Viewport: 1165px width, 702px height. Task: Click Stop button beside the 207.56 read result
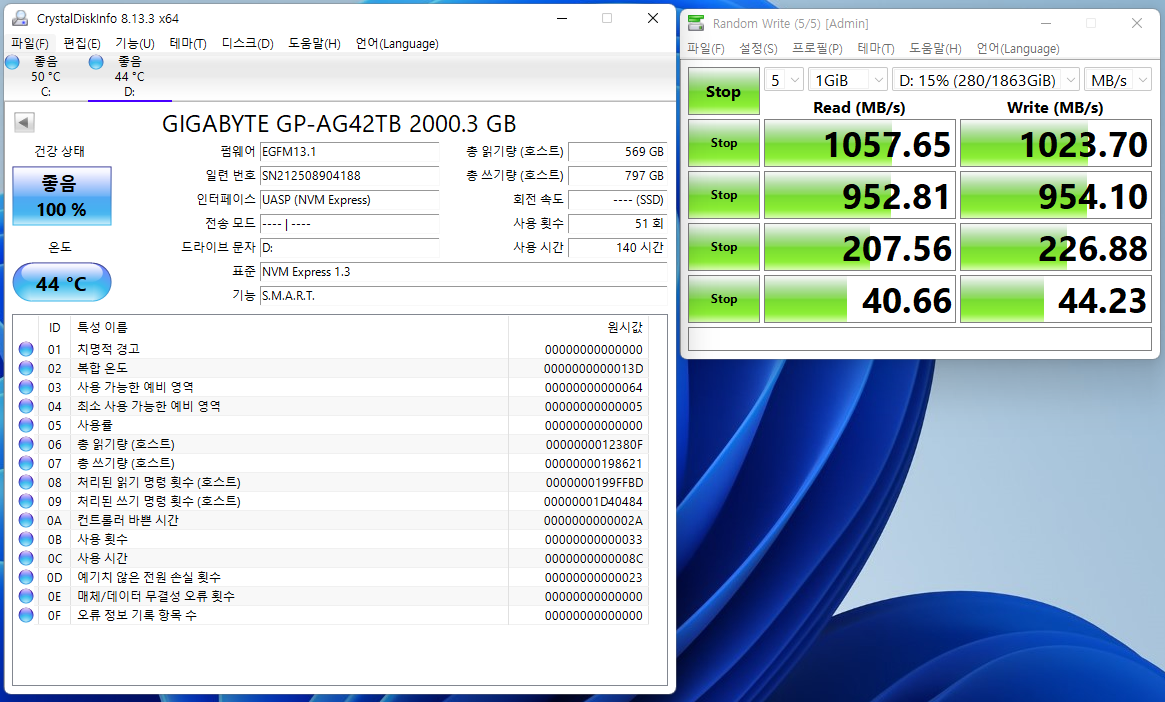coord(724,247)
